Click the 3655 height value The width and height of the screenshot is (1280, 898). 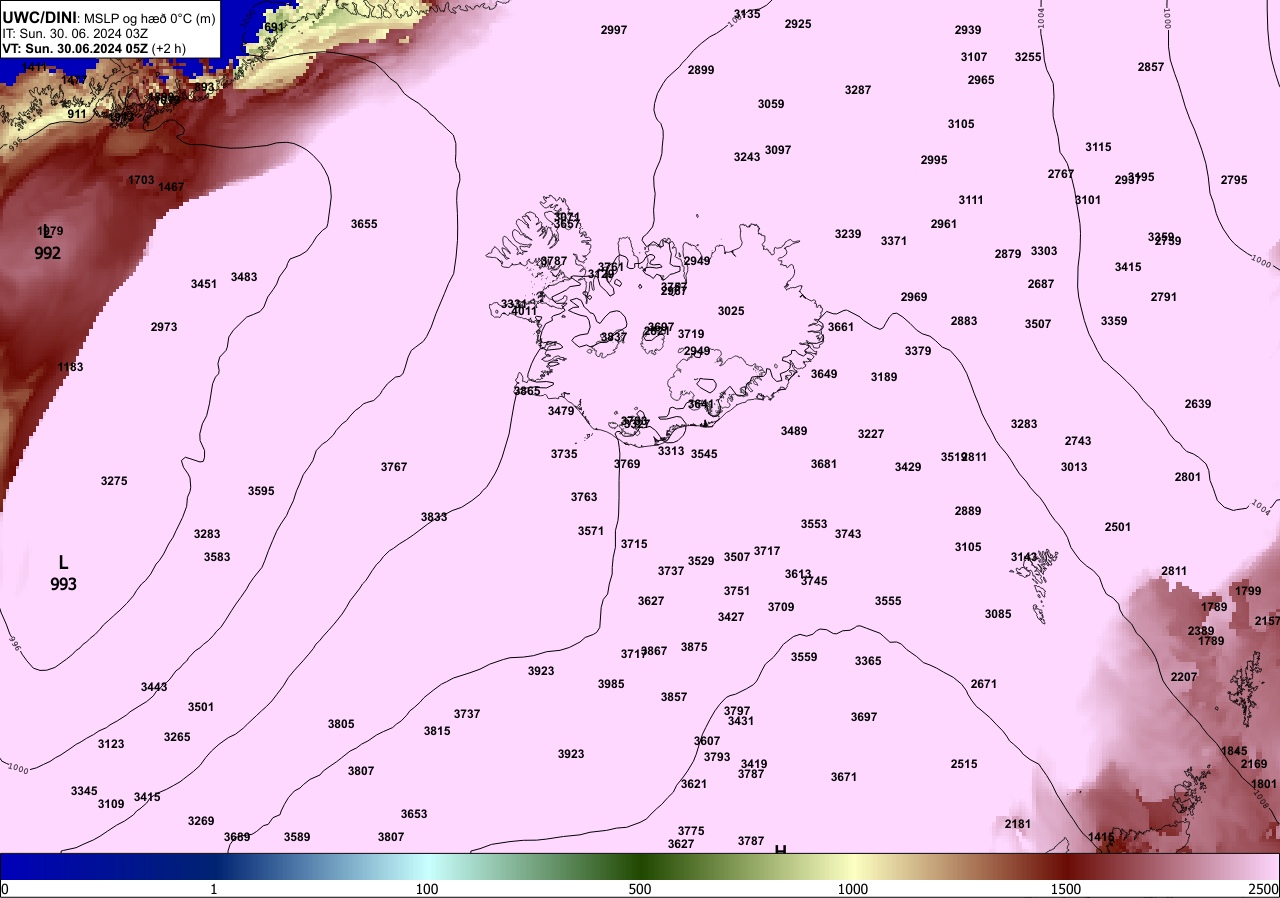(364, 224)
